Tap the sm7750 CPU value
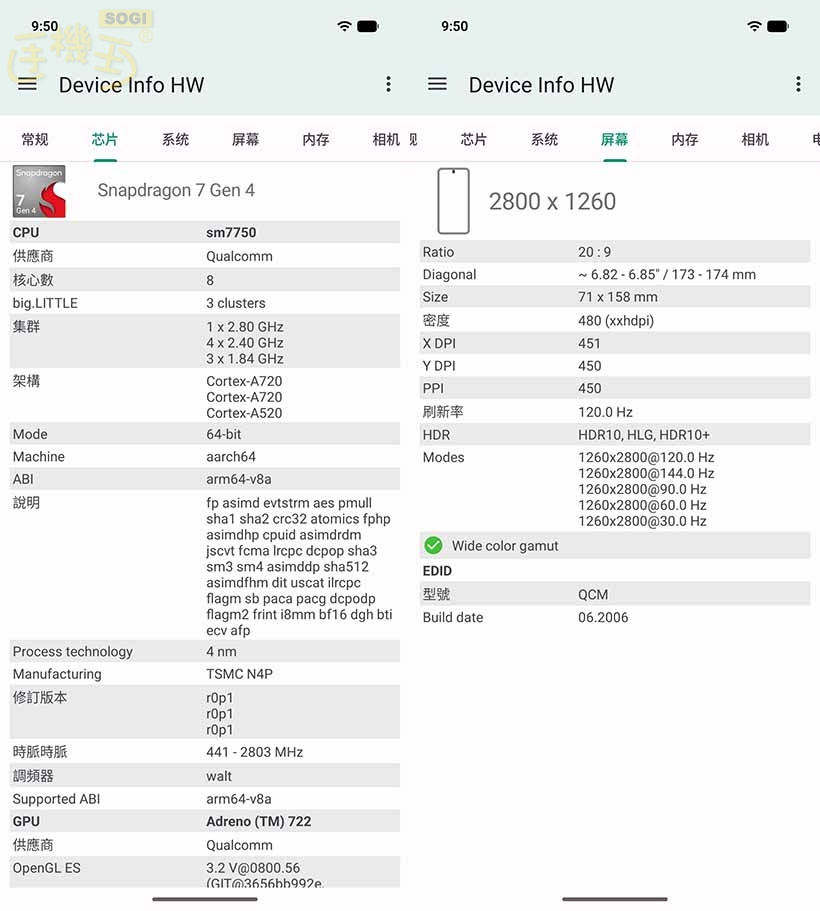820x911 pixels. (x=231, y=232)
